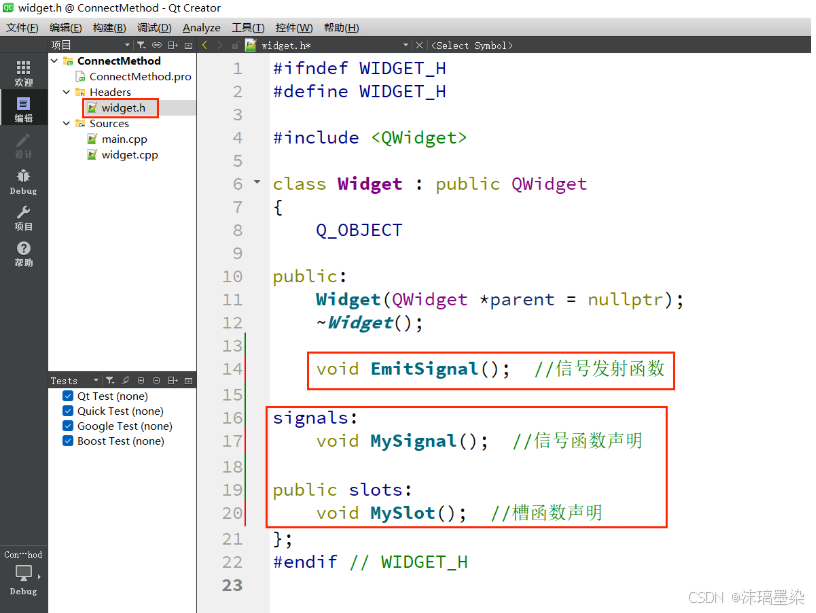This screenshot has height=613, width=816.
Task: Go forward to next editor location
Action: (220, 45)
